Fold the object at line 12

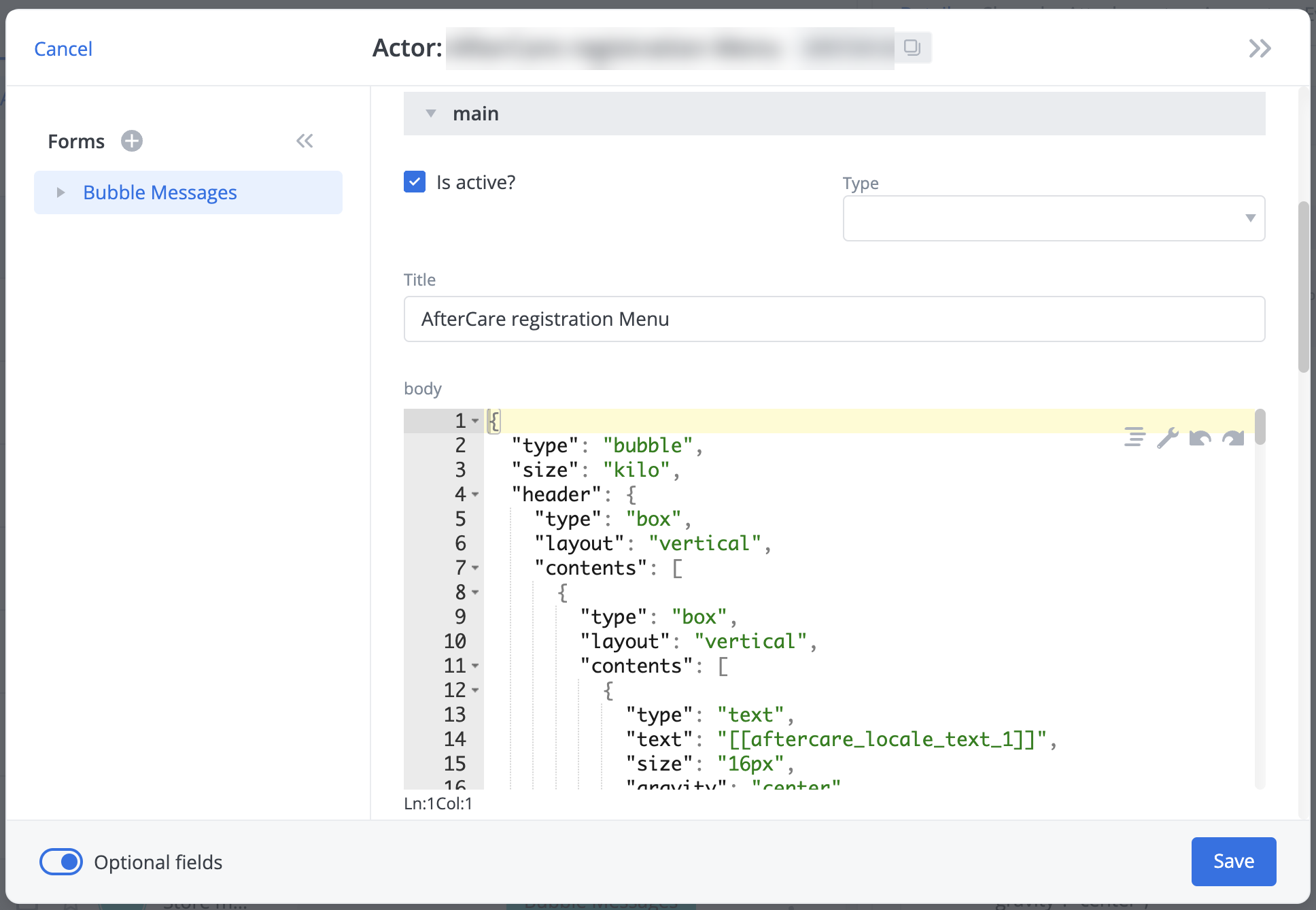[475, 690]
